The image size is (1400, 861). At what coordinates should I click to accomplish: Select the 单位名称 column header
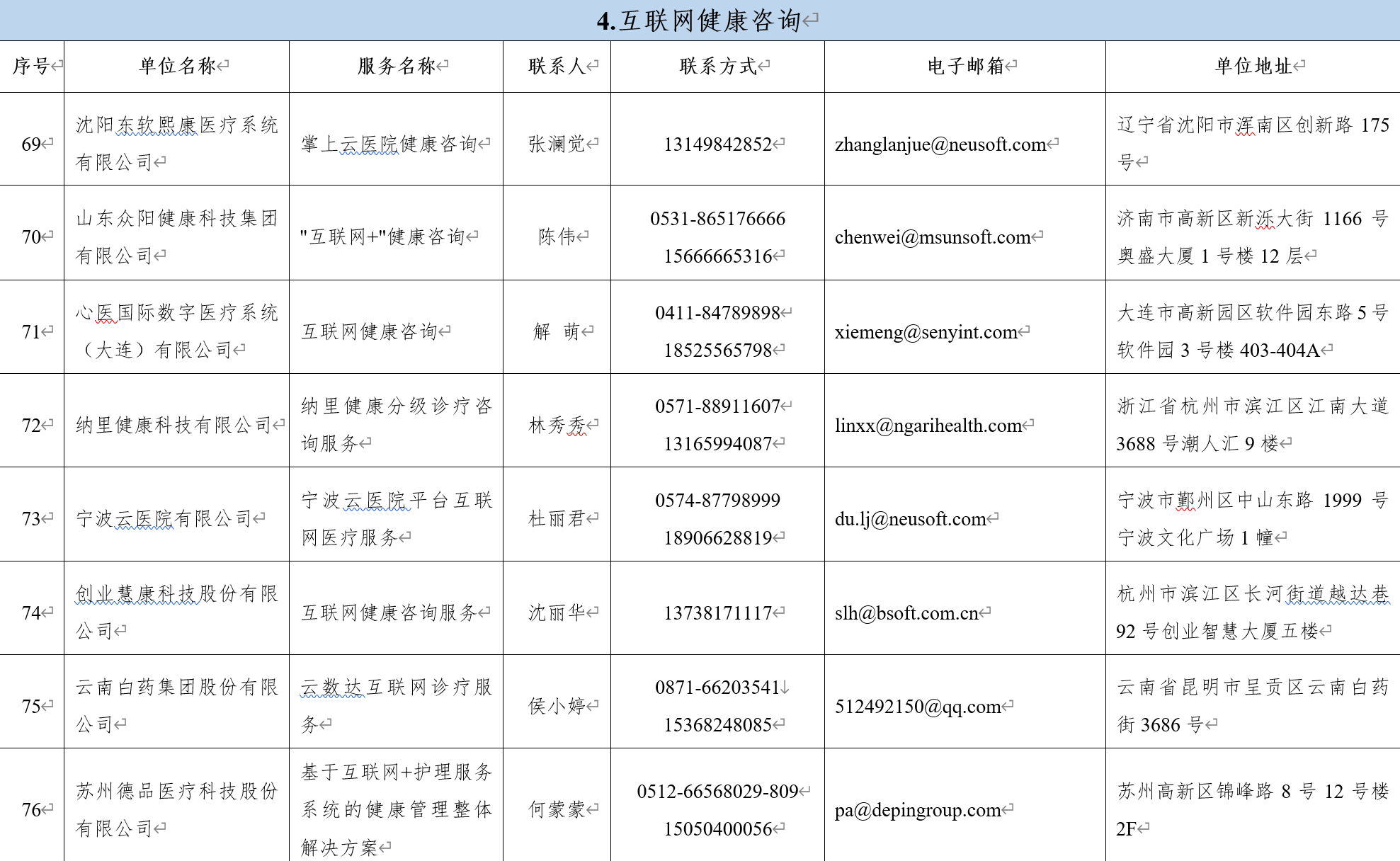point(177,66)
